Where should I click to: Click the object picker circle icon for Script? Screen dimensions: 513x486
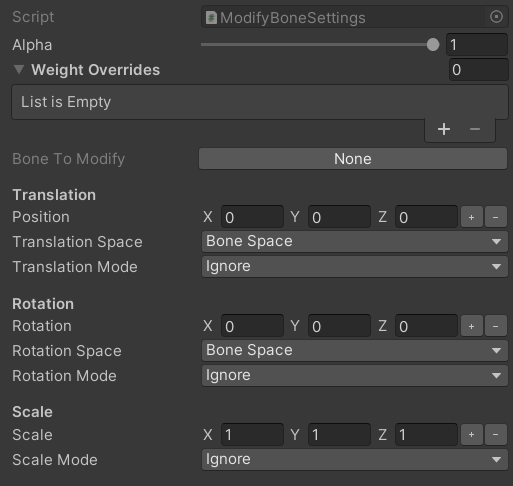(496, 17)
